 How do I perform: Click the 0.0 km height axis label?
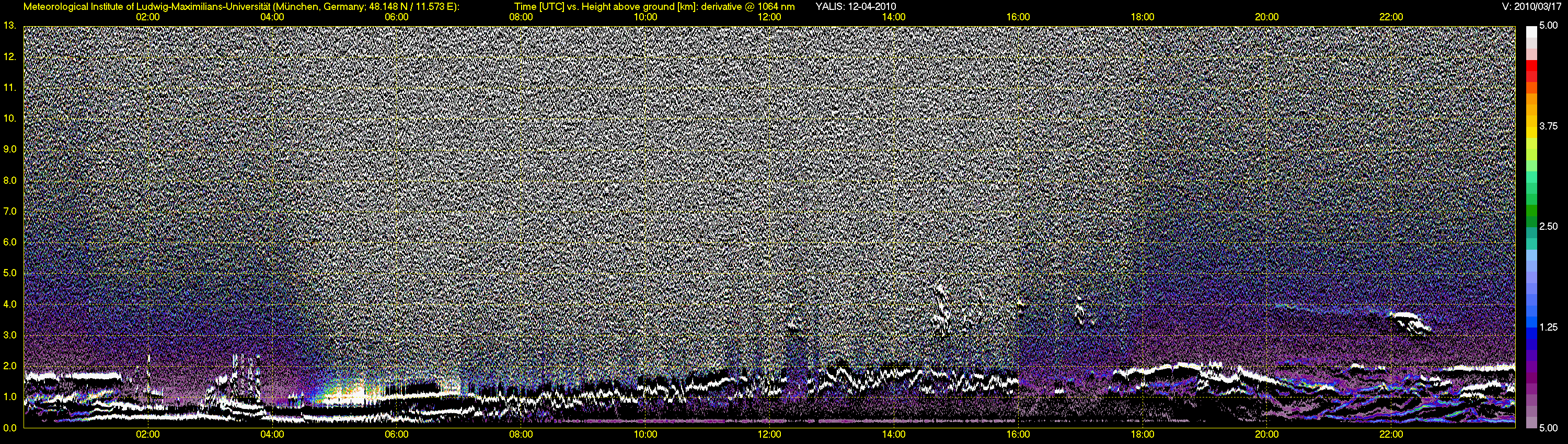[x=10, y=428]
